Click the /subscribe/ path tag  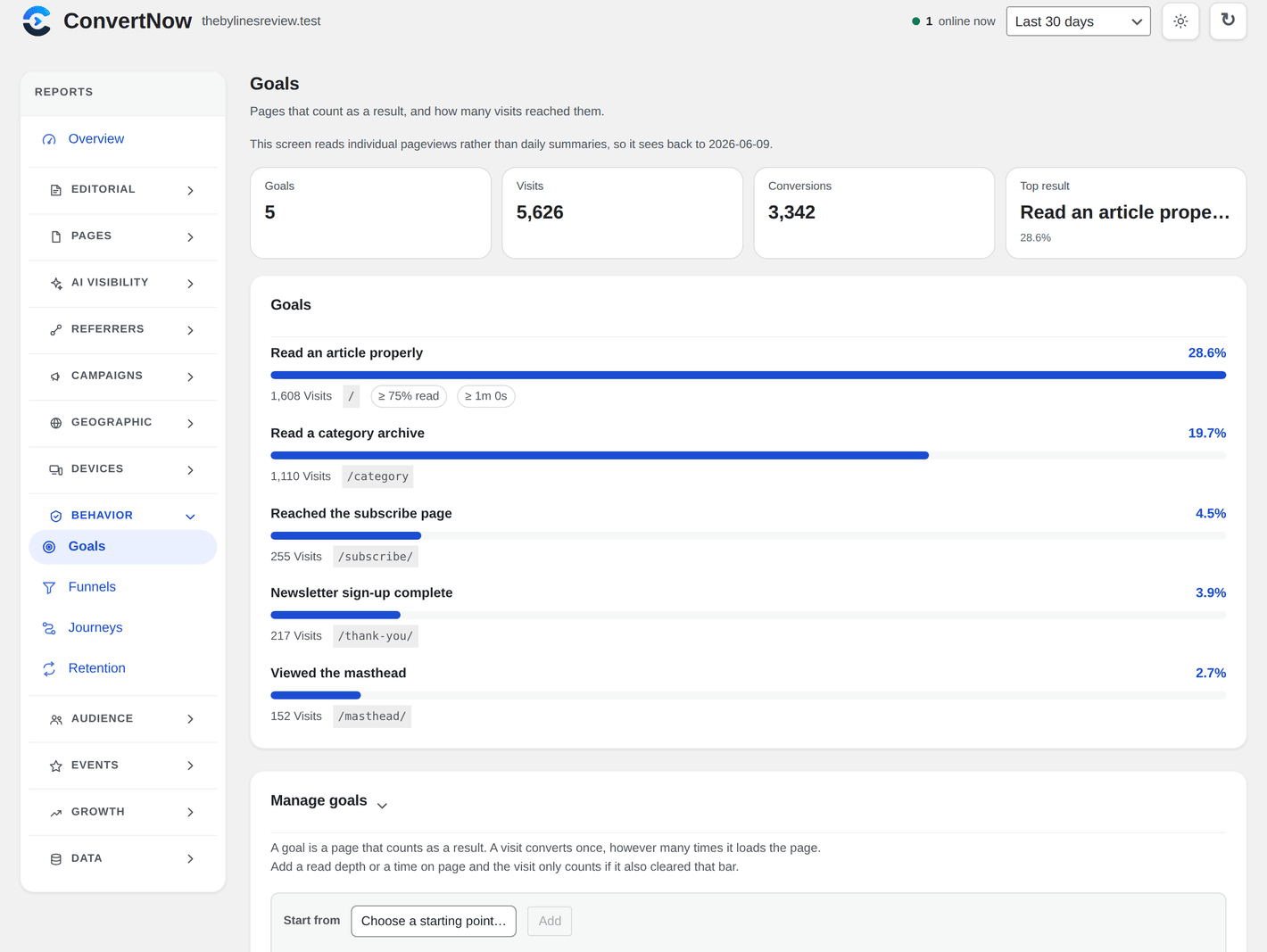tap(376, 557)
